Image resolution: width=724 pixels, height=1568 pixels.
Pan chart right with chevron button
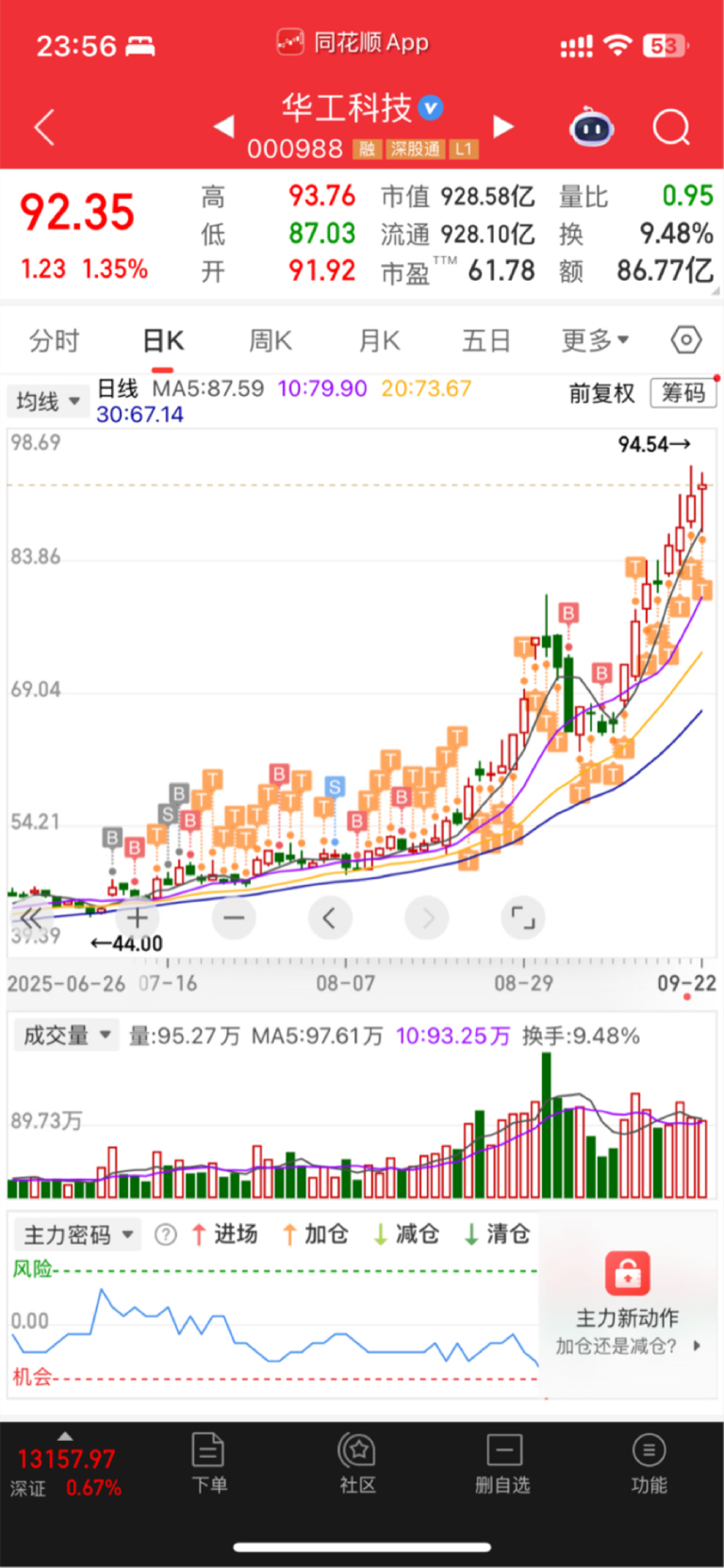[x=427, y=918]
